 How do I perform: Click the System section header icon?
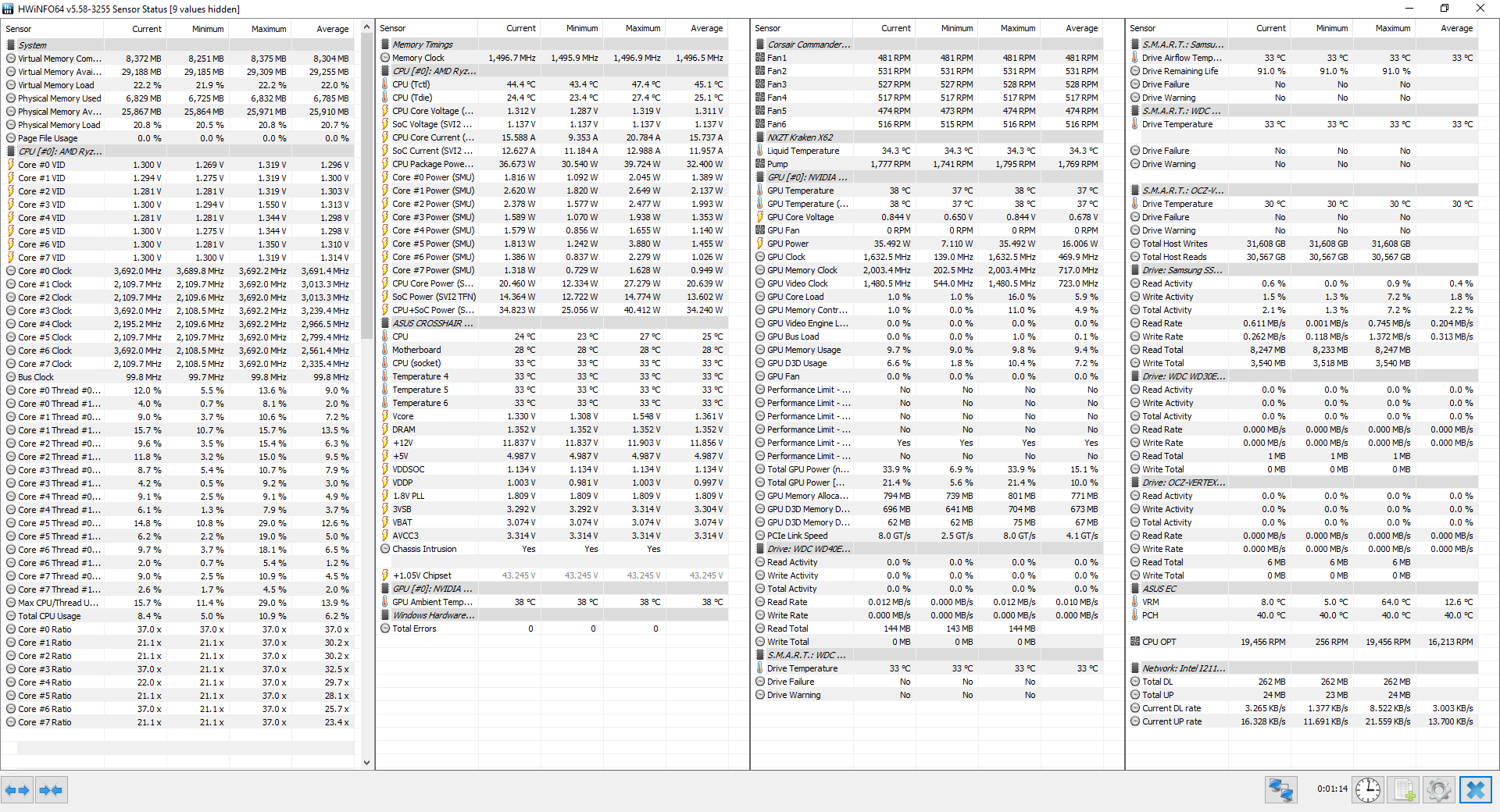[x=11, y=45]
